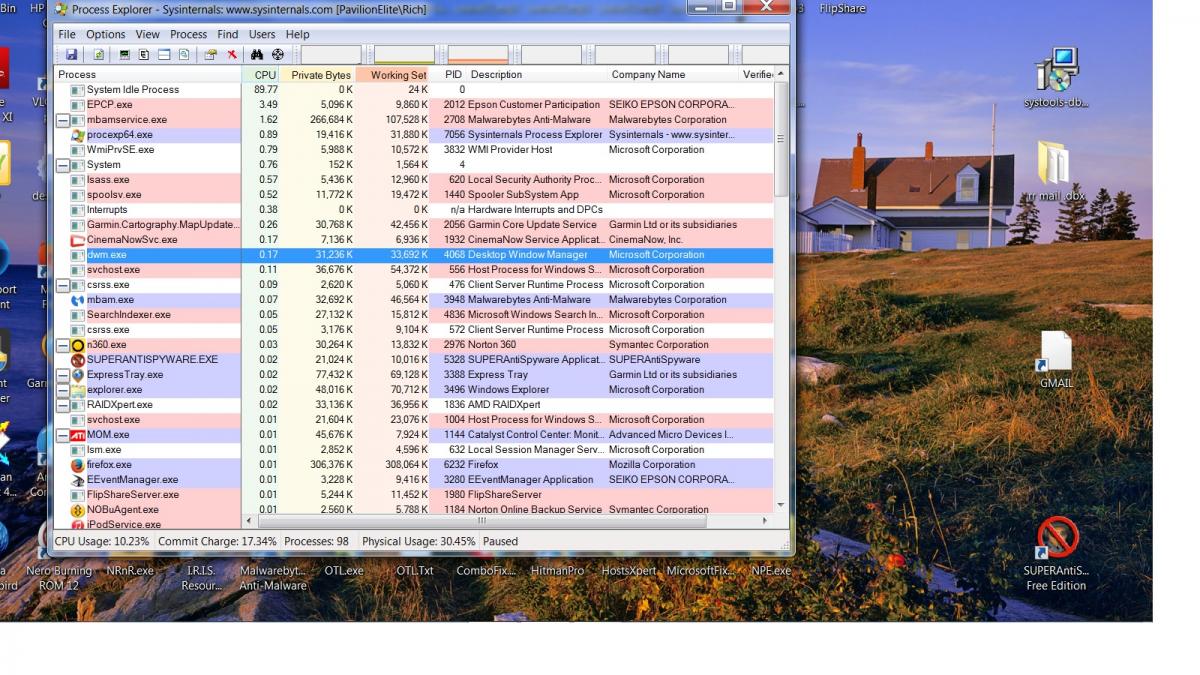Click the explorer.exe folder icon
Viewport: 1200px width, 675px height.
pos(77,390)
